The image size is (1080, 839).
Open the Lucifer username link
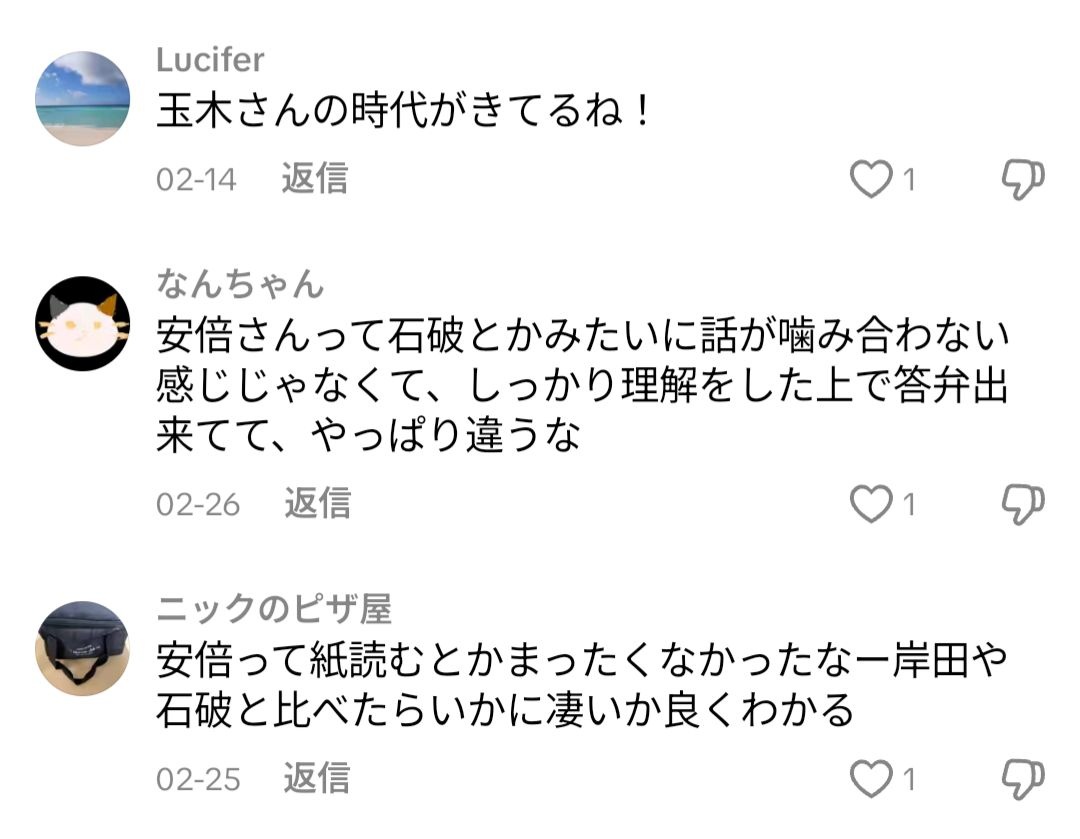(x=210, y=60)
